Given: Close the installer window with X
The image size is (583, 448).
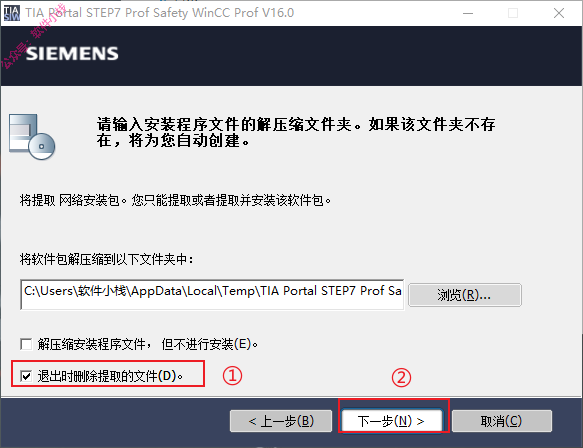Looking at the screenshot, I should [x=559, y=13].
